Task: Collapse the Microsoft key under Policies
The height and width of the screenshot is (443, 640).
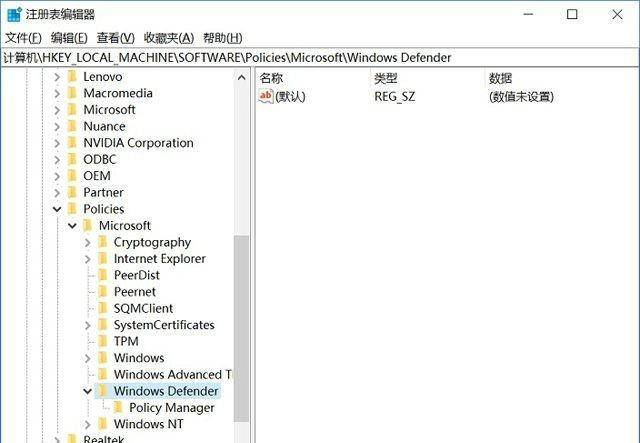Action: click(x=72, y=226)
